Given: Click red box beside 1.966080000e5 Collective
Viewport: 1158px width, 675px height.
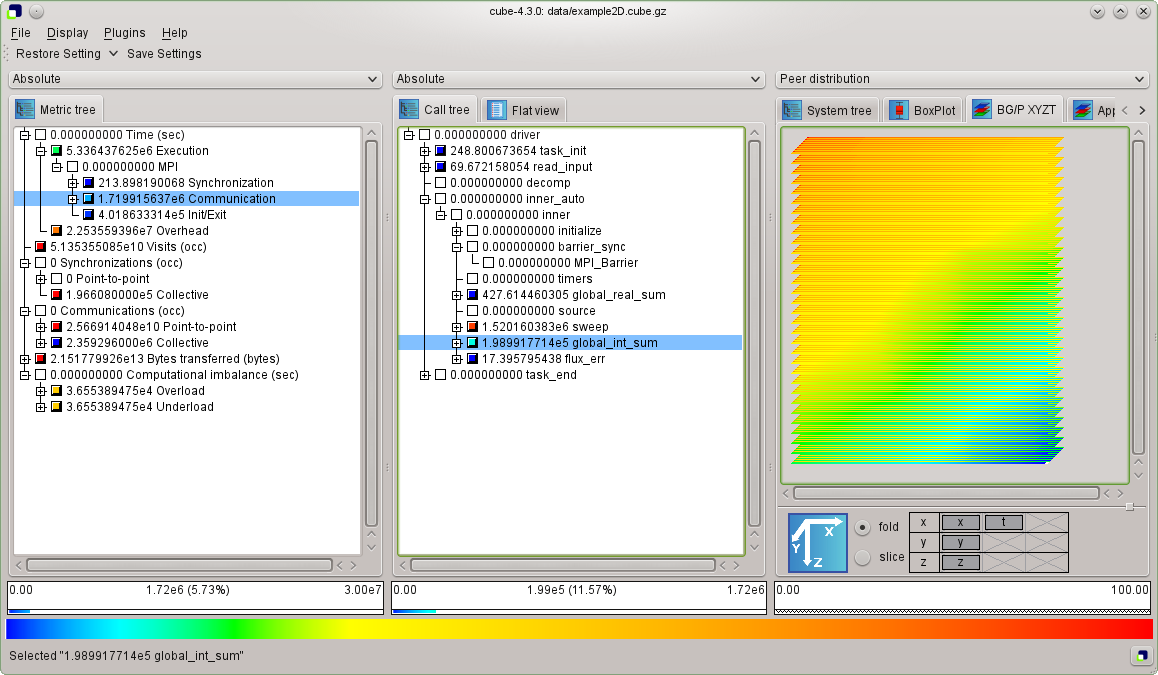Looking at the screenshot, I should [x=56, y=295].
